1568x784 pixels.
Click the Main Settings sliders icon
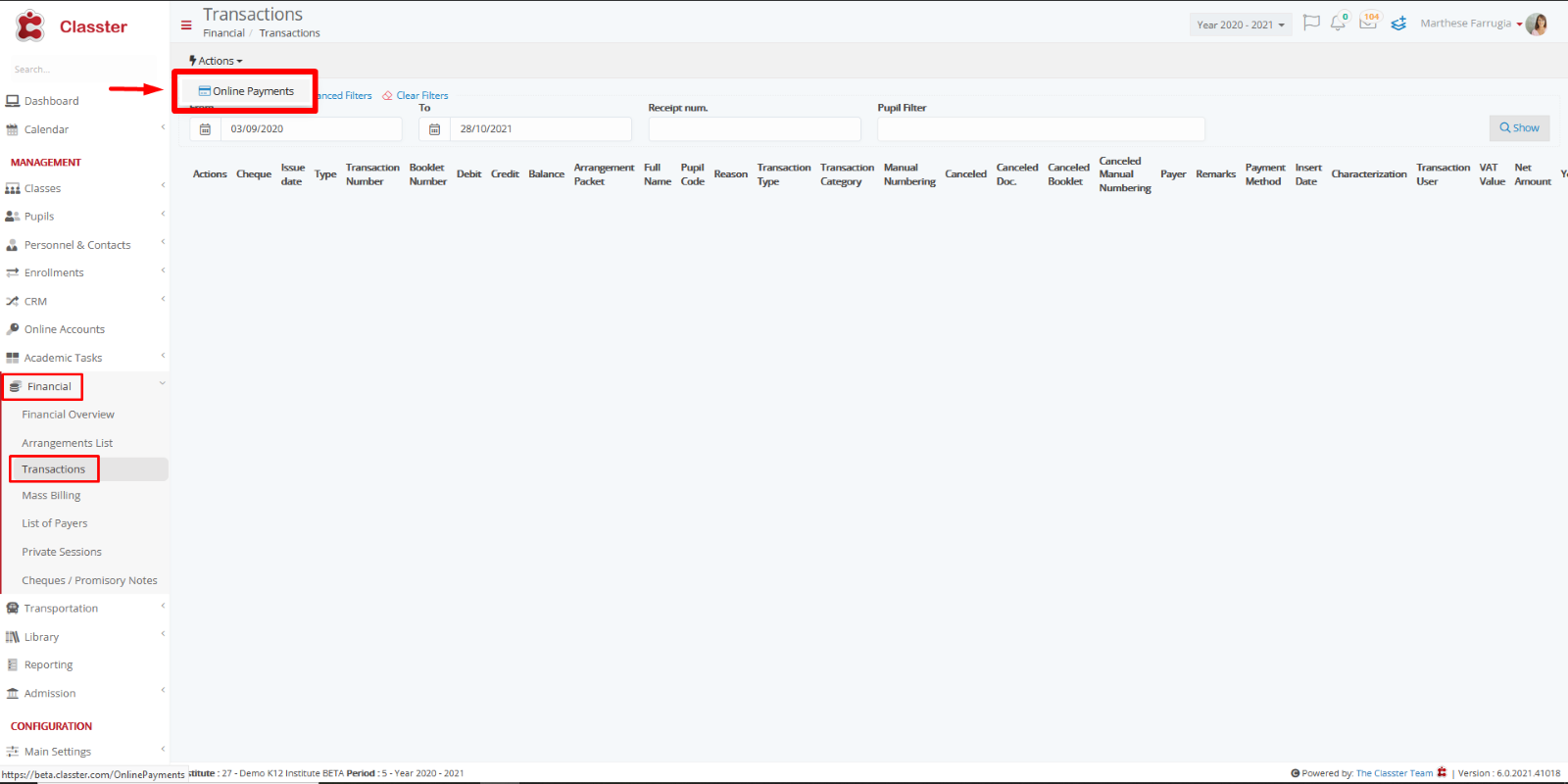pos(13,752)
